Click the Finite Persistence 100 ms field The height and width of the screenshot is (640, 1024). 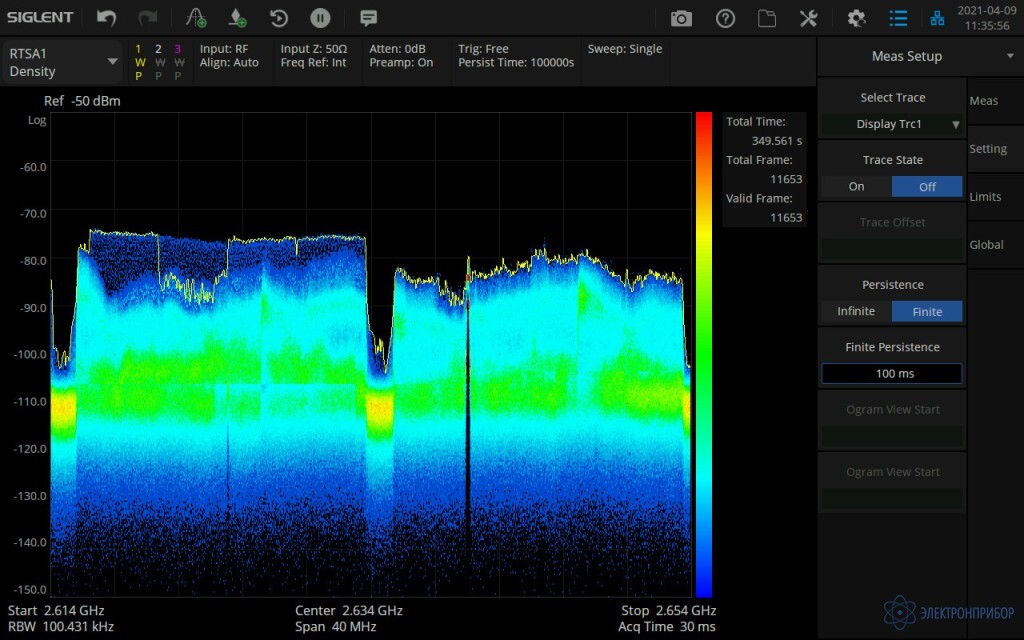click(x=892, y=374)
